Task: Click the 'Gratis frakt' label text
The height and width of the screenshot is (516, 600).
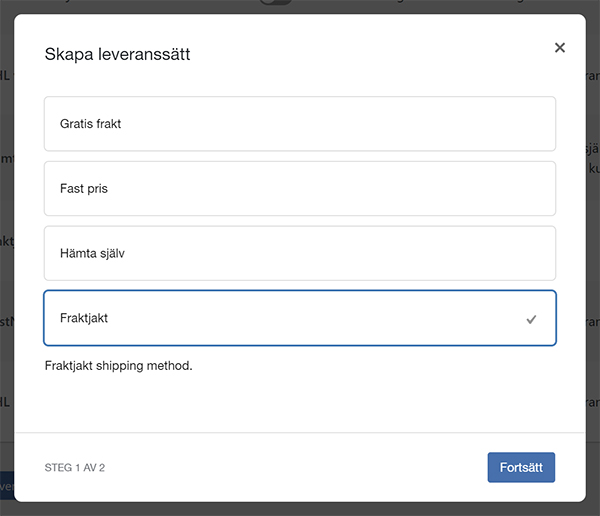Action: (x=90, y=124)
